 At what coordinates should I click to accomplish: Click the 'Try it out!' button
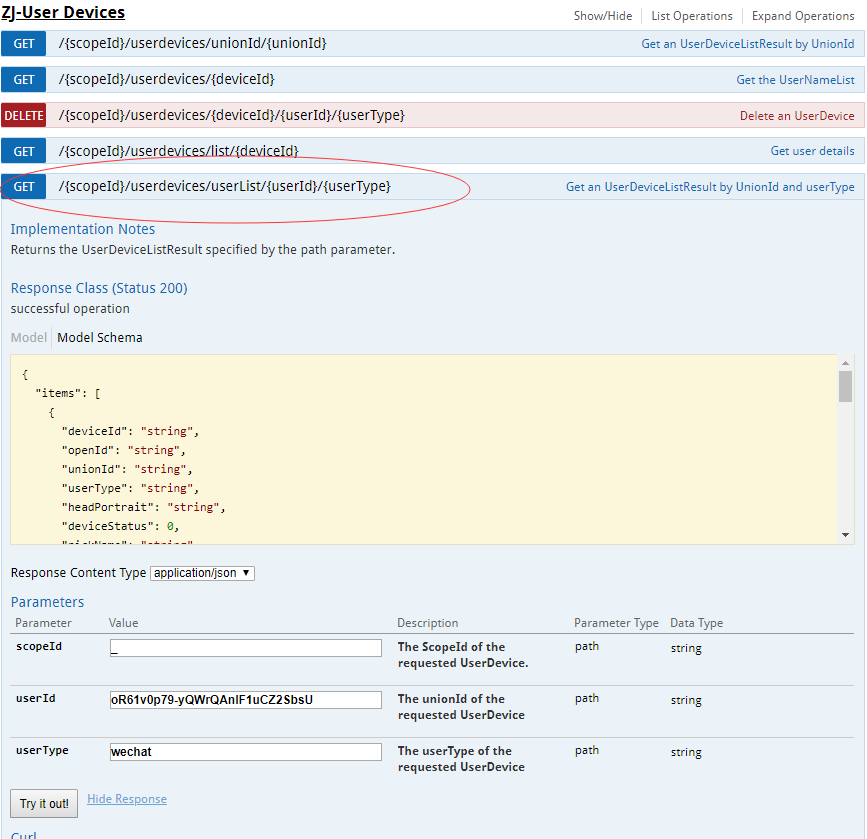44,804
